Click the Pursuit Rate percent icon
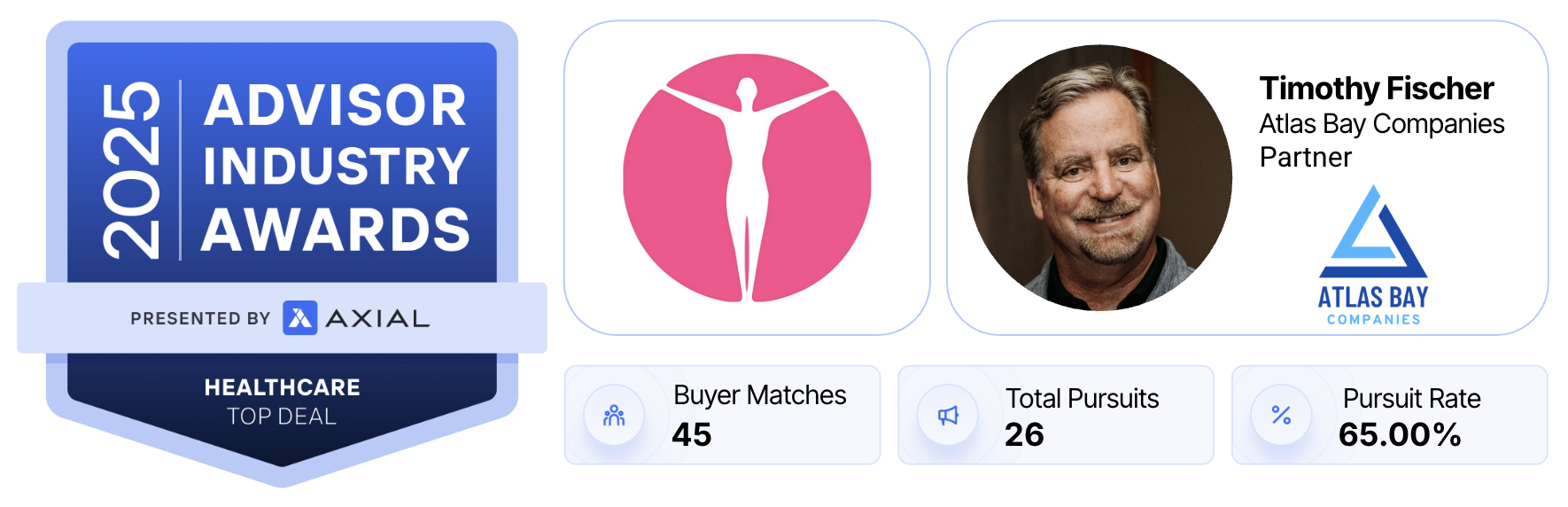 [x=1281, y=416]
